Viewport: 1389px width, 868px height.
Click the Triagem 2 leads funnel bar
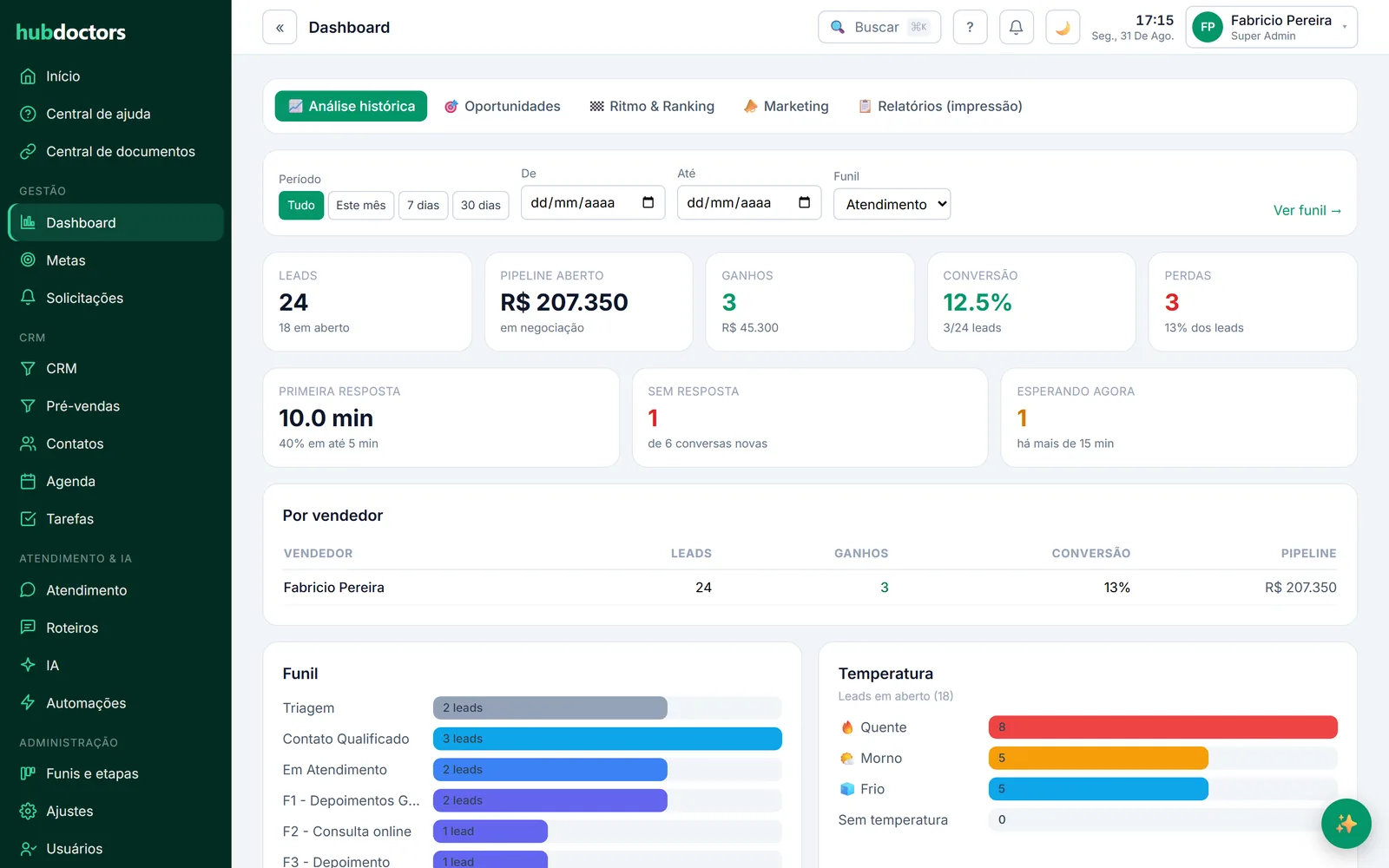tap(550, 708)
